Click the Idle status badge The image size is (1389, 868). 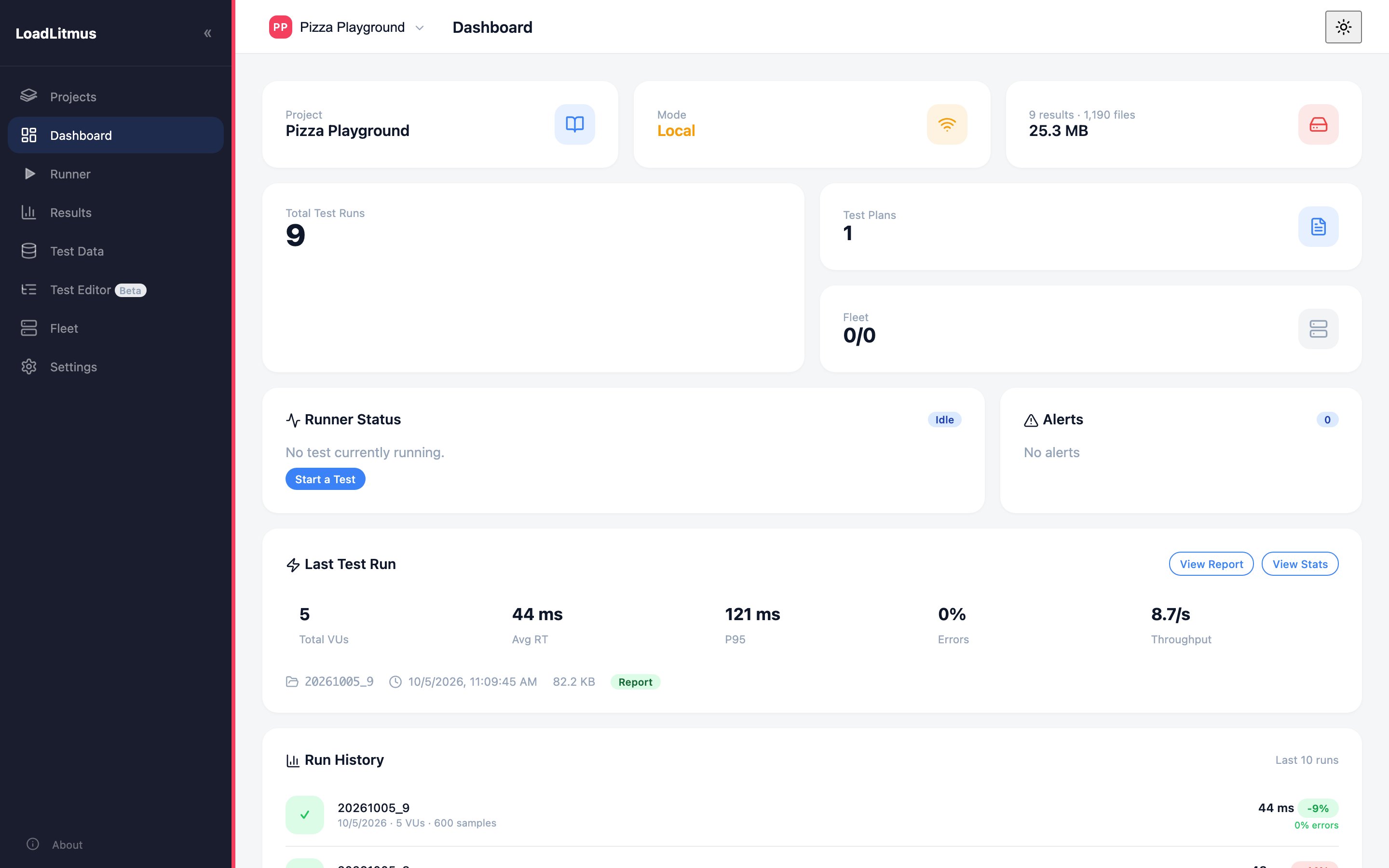pos(944,420)
